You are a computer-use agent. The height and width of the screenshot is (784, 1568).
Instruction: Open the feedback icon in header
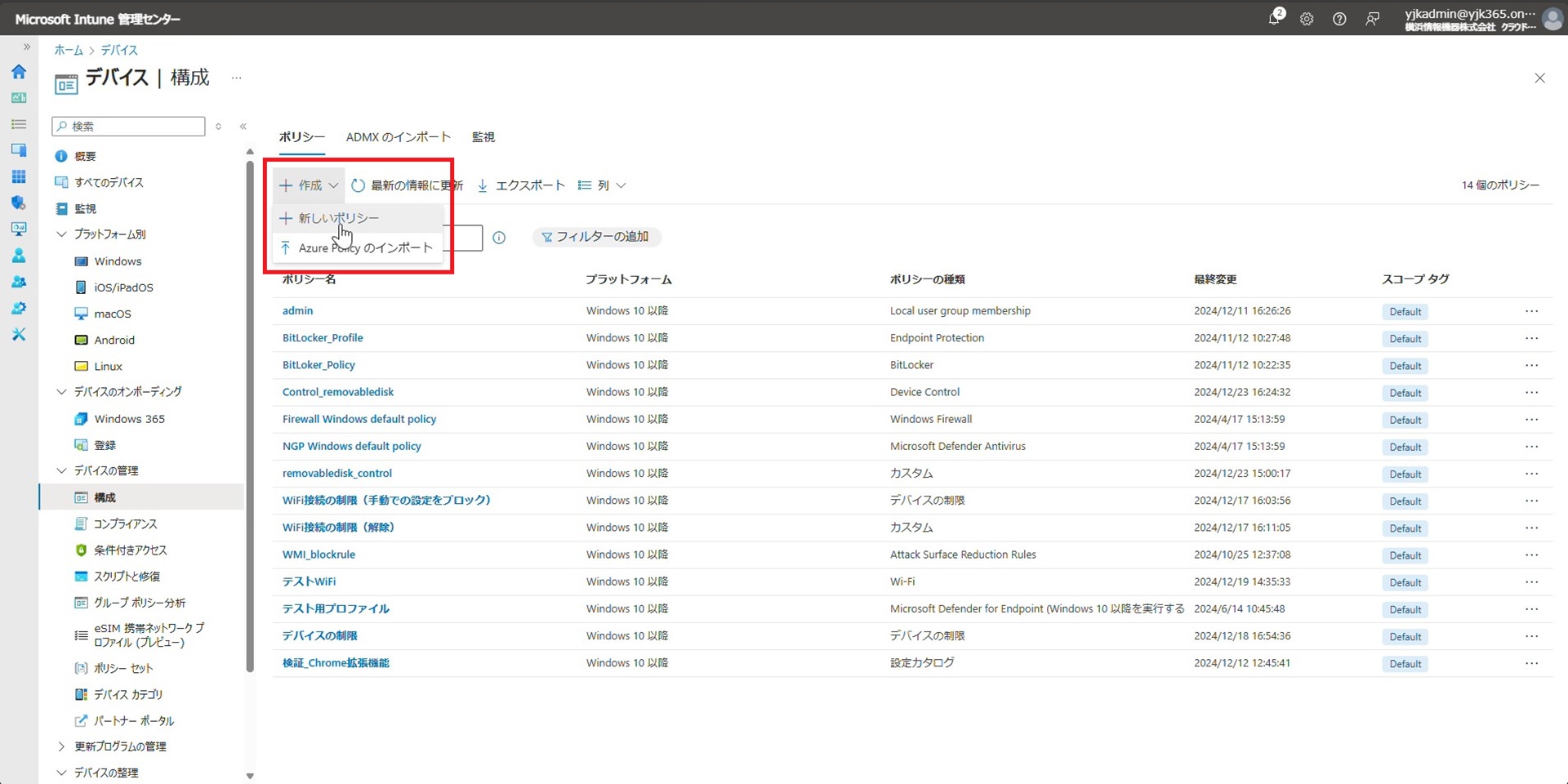coord(1373,19)
